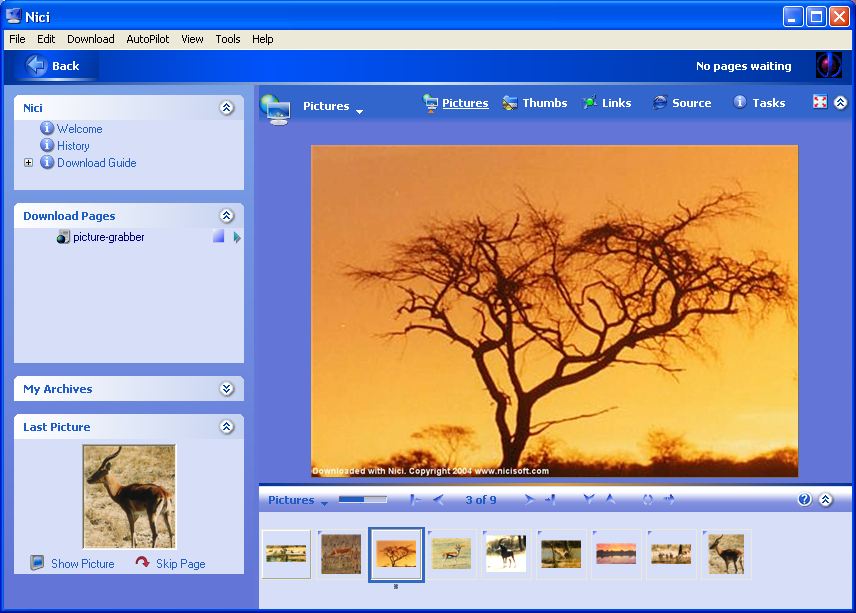Image resolution: width=856 pixels, height=613 pixels.
Task: Go to next picture arrow
Action: 528,499
